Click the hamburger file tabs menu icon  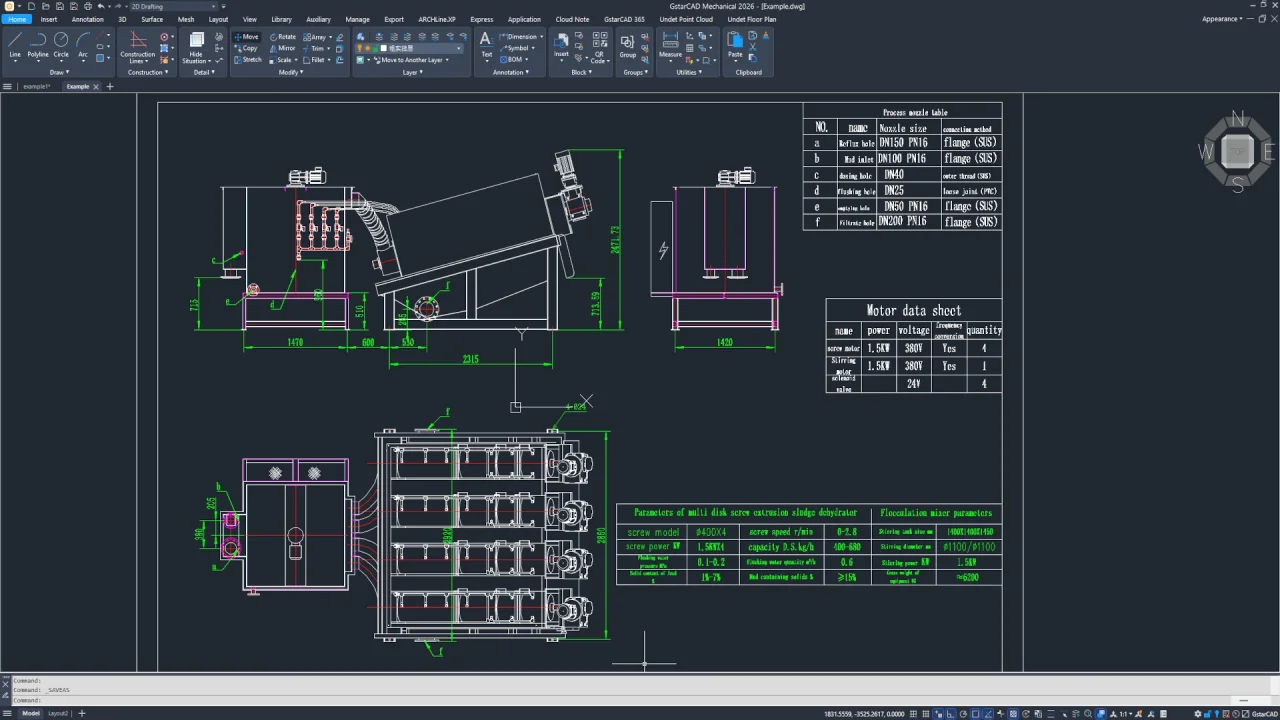[x=7, y=87]
